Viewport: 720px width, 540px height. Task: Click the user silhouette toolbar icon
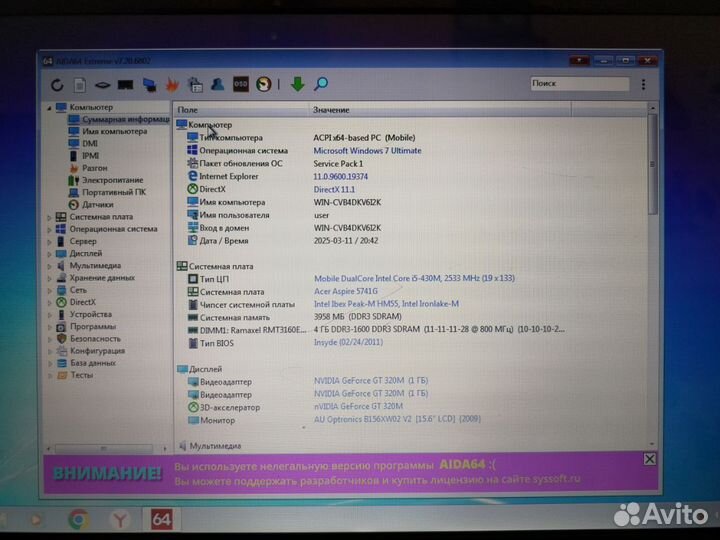pos(217,85)
